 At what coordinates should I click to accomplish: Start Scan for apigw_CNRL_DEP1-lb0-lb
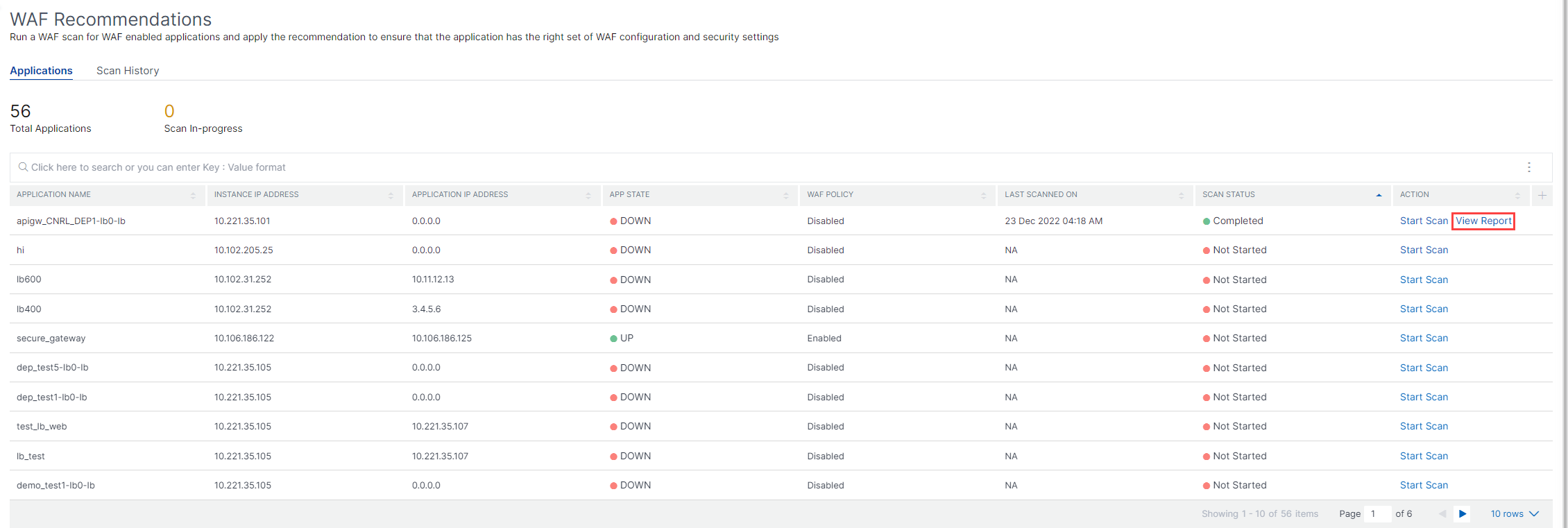[x=1424, y=221]
